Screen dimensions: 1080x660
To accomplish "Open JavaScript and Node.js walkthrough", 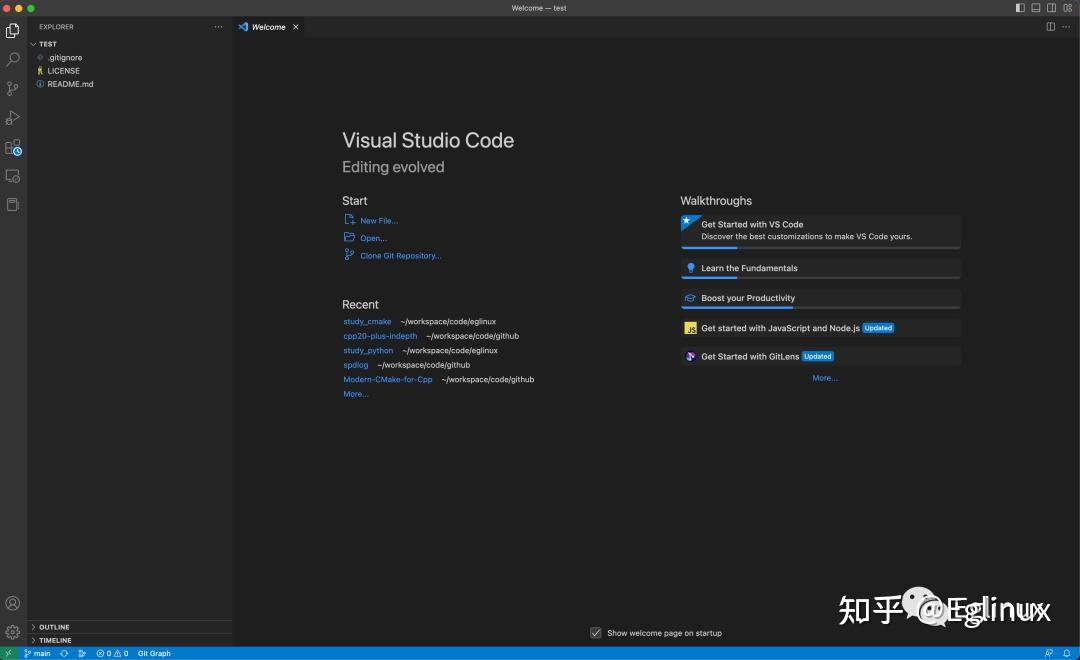I will (x=820, y=328).
